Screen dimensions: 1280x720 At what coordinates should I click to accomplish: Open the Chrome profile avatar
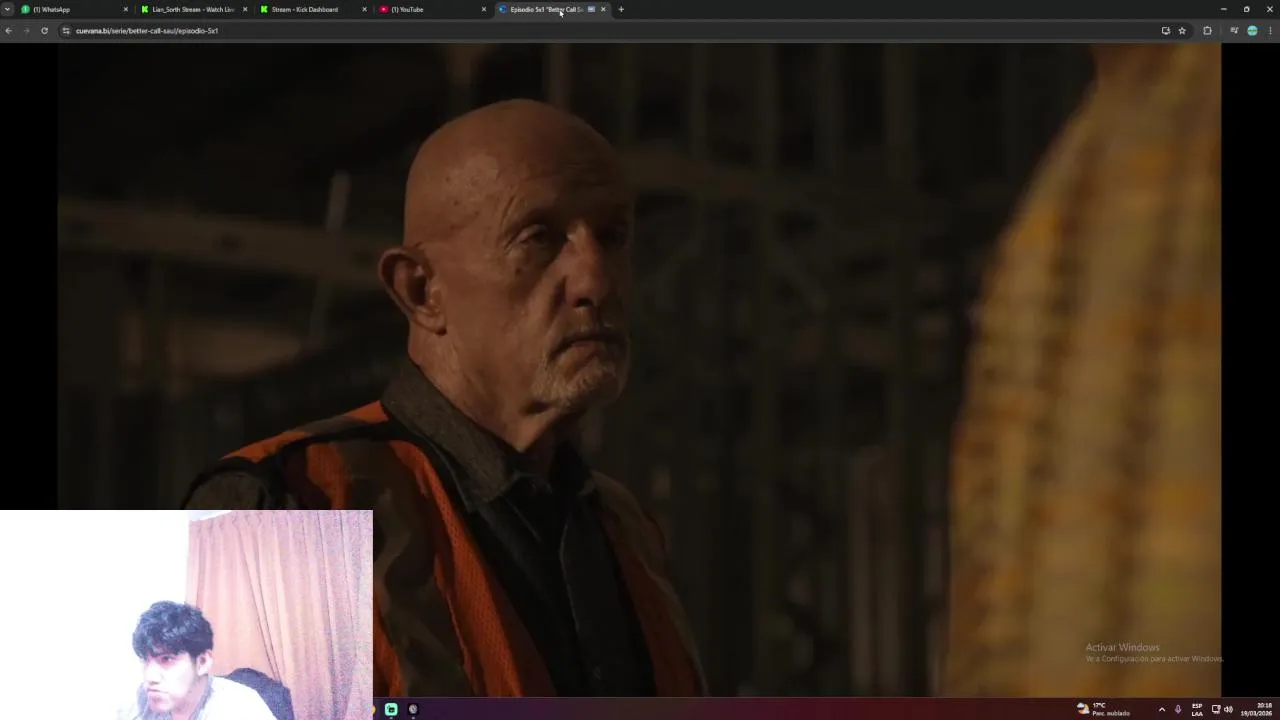(1252, 31)
